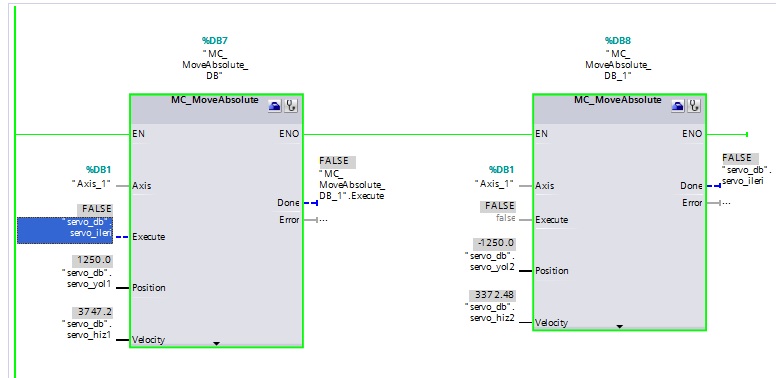Click empty Error output placeholder on DB7
The image size is (776, 378).
(323, 220)
